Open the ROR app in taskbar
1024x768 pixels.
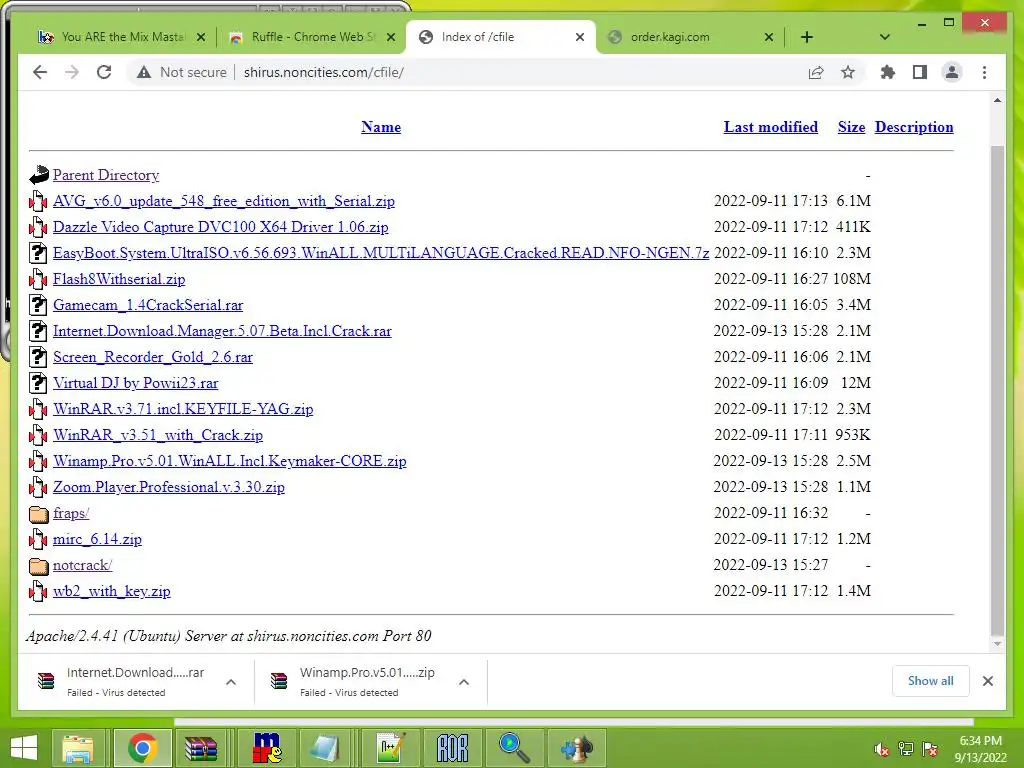click(x=452, y=748)
